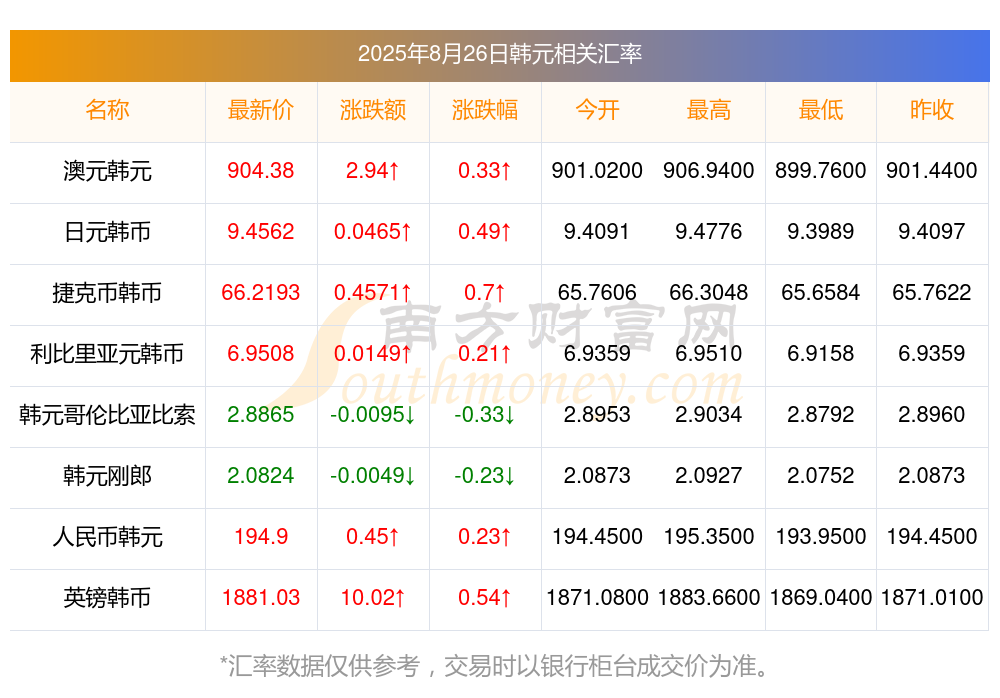Select the 人民币韩元 row name
Viewport: 1000px width, 698px height.
pyautogui.click(x=107, y=537)
